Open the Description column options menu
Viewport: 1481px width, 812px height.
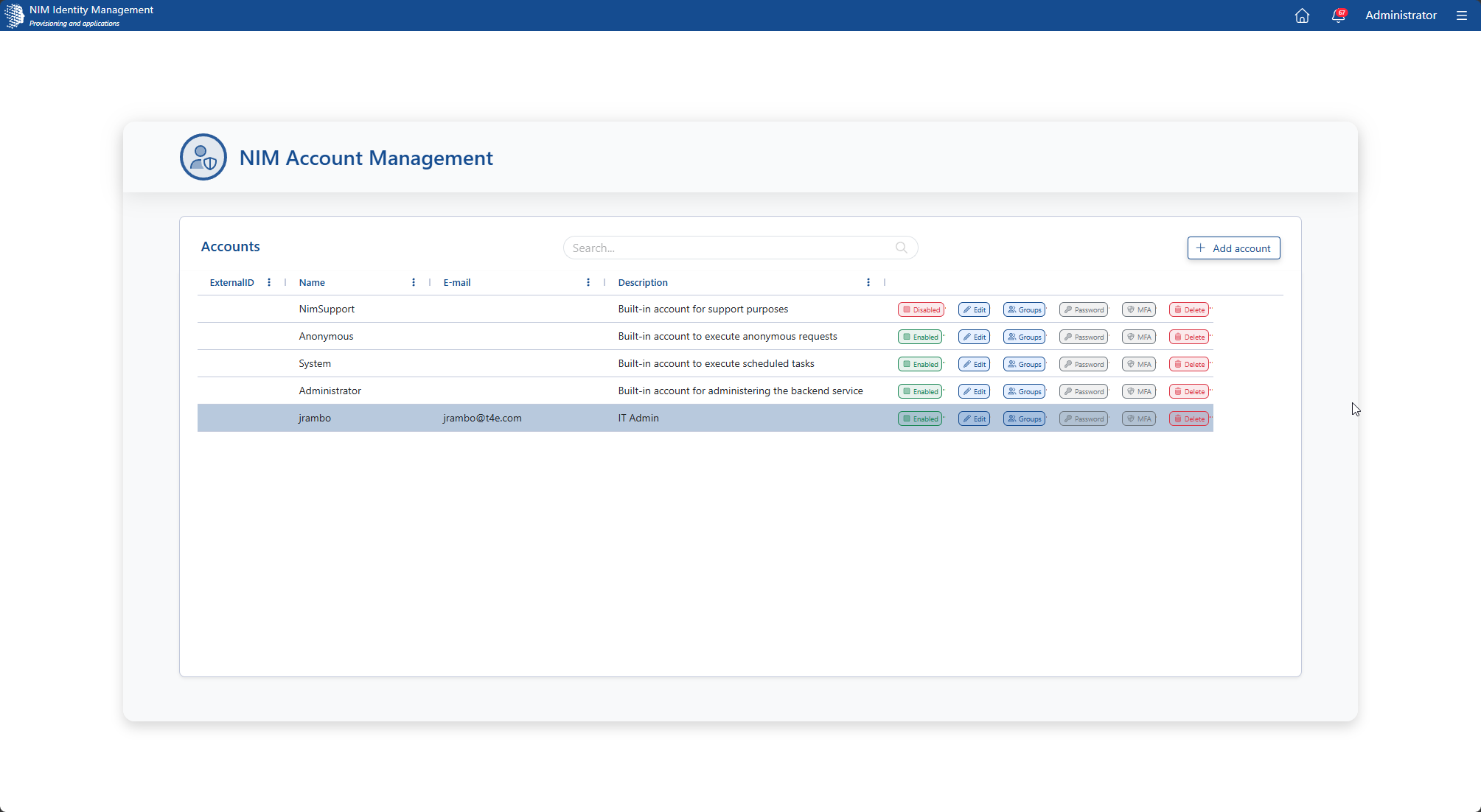[868, 282]
